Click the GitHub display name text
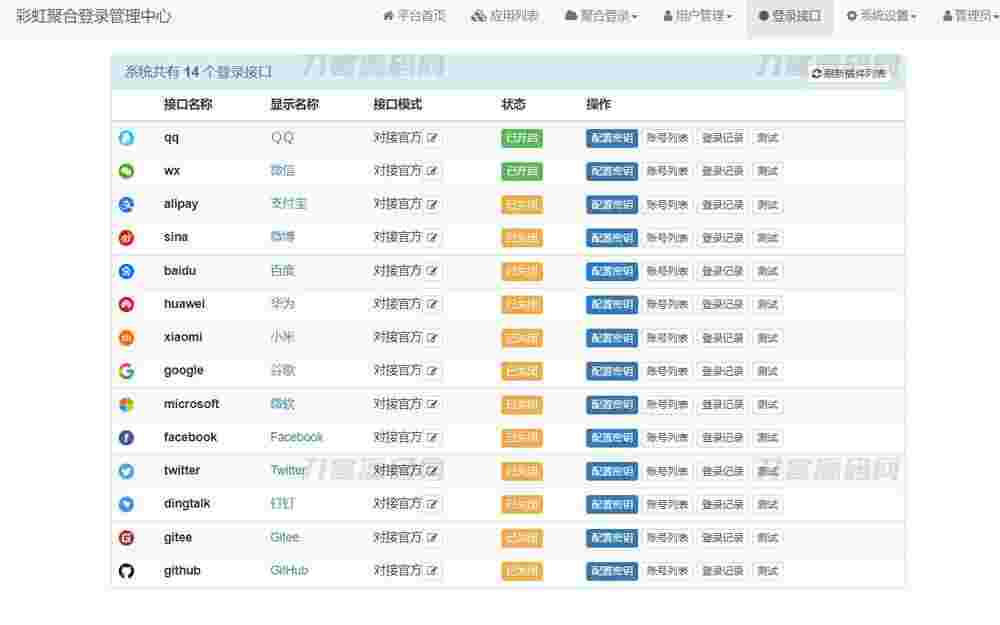Screen dimensions: 1000x625 [289, 571]
